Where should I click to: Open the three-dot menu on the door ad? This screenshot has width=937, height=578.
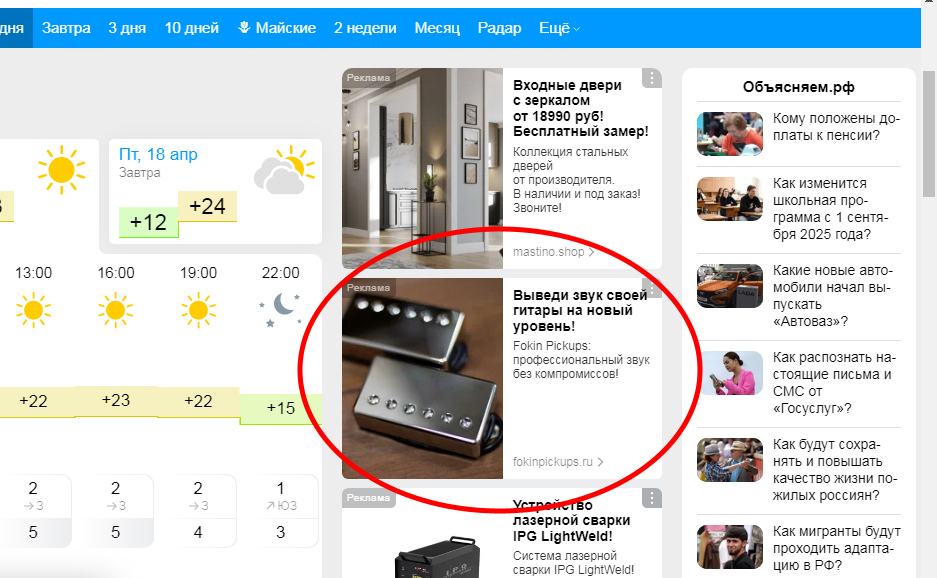click(x=651, y=78)
